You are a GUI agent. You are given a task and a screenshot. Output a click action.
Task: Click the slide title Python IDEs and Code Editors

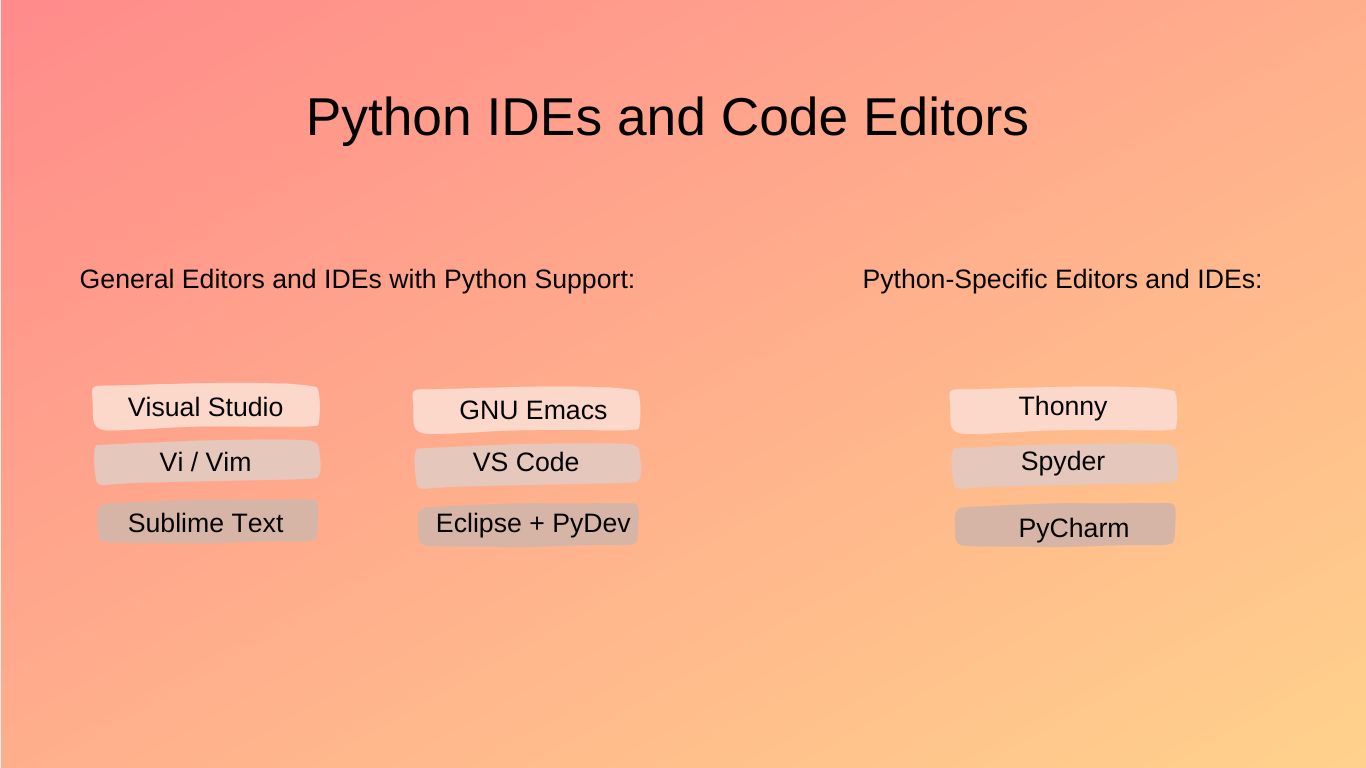coord(667,117)
